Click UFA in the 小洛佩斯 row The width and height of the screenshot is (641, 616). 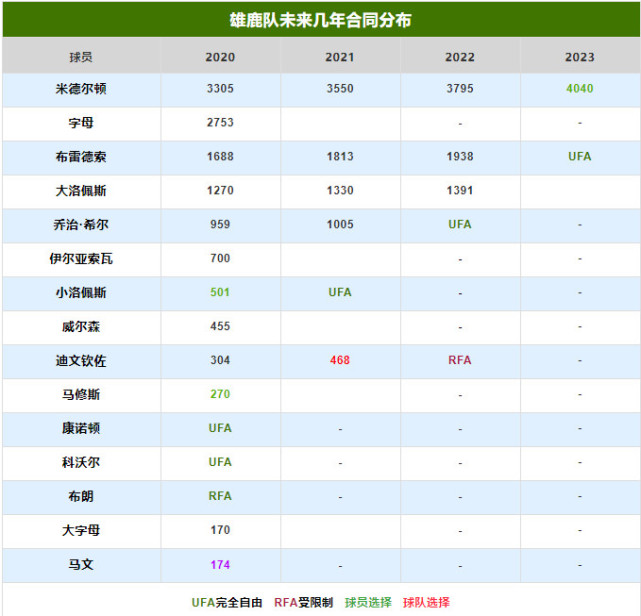(x=340, y=292)
